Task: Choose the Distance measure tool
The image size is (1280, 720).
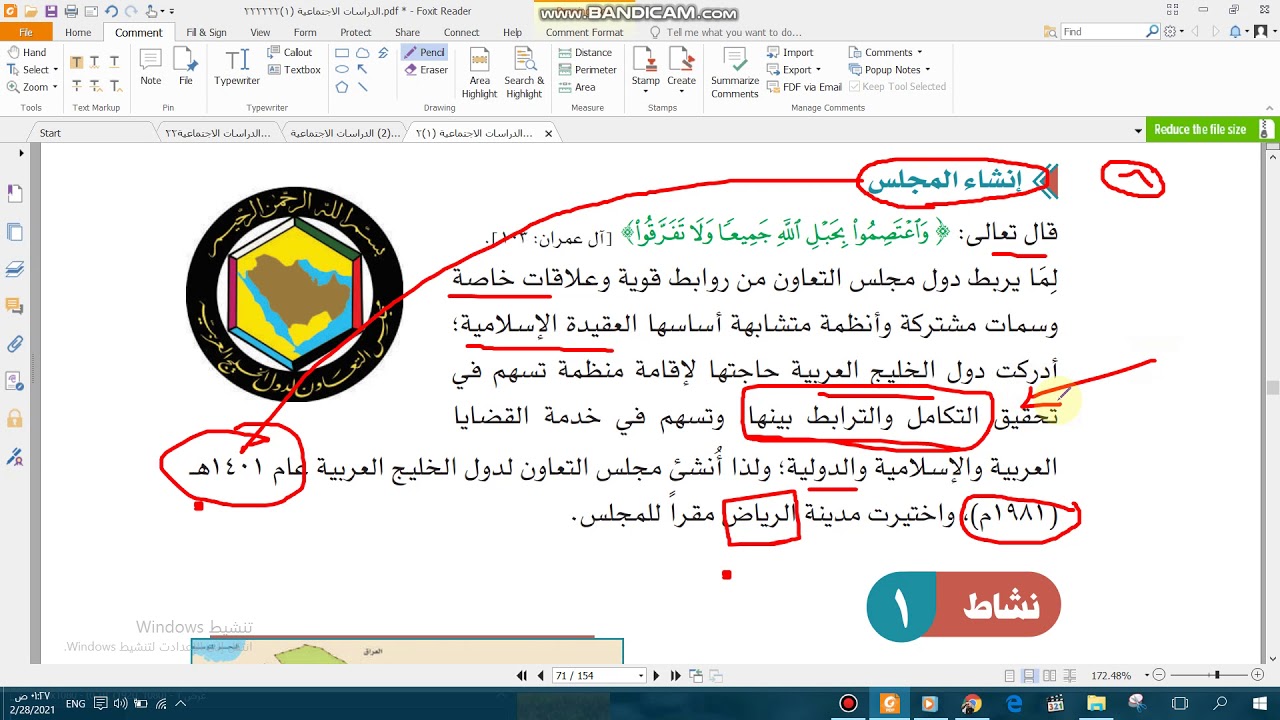Action: pyautogui.click(x=585, y=52)
